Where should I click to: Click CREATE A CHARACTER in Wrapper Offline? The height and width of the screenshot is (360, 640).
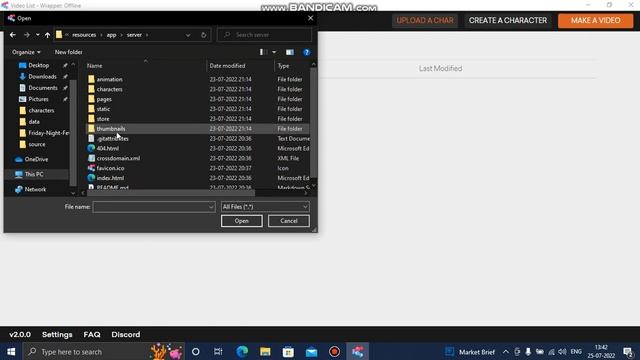click(508, 20)
